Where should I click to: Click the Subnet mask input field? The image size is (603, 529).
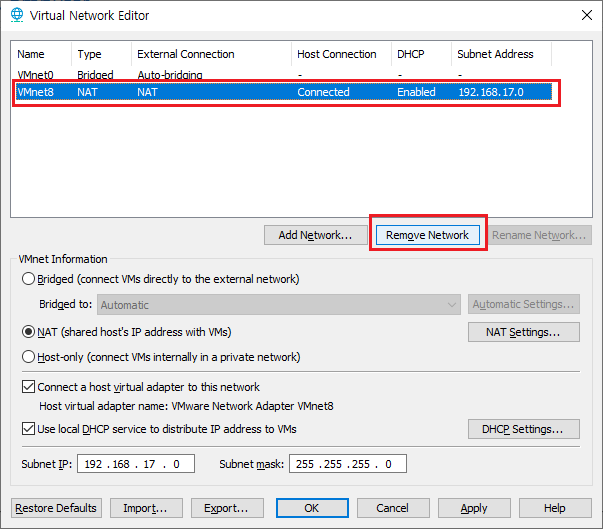pos(348,464)
